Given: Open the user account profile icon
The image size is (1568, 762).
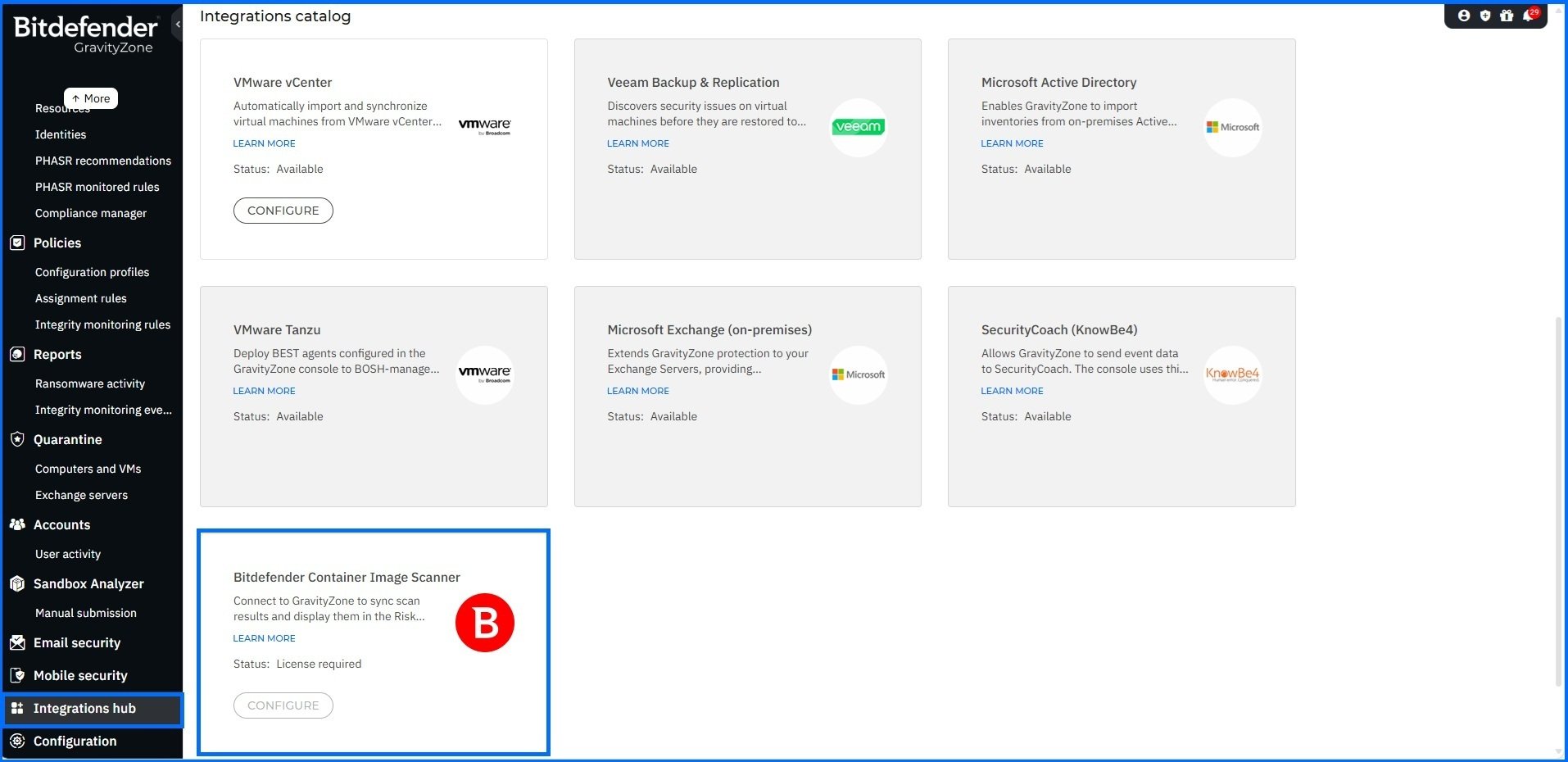Looking at the screenshot, I should [1464, 16].
